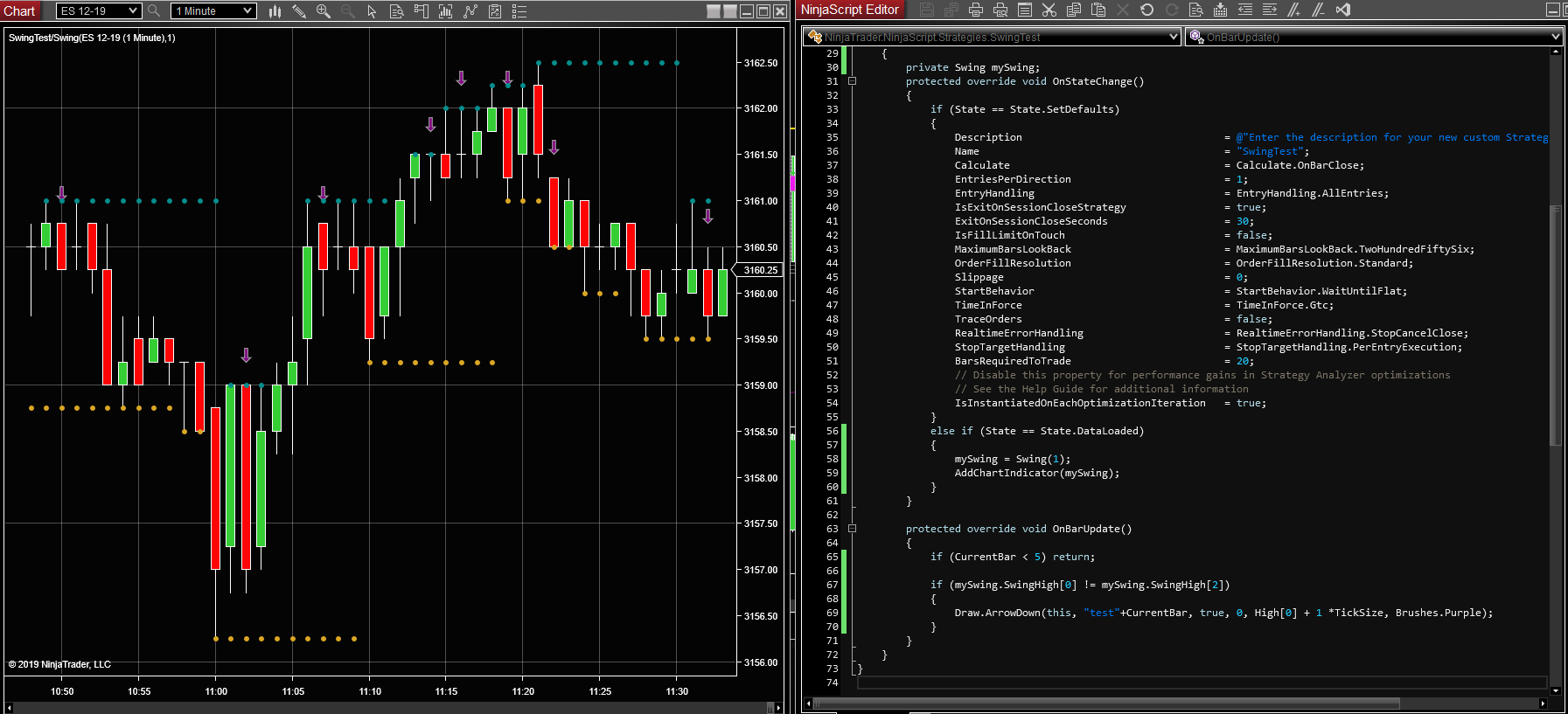This screenshot has height=714, width=1568.
Task: Open the script in Visual Studio
Action: (x=1343, y=10)
